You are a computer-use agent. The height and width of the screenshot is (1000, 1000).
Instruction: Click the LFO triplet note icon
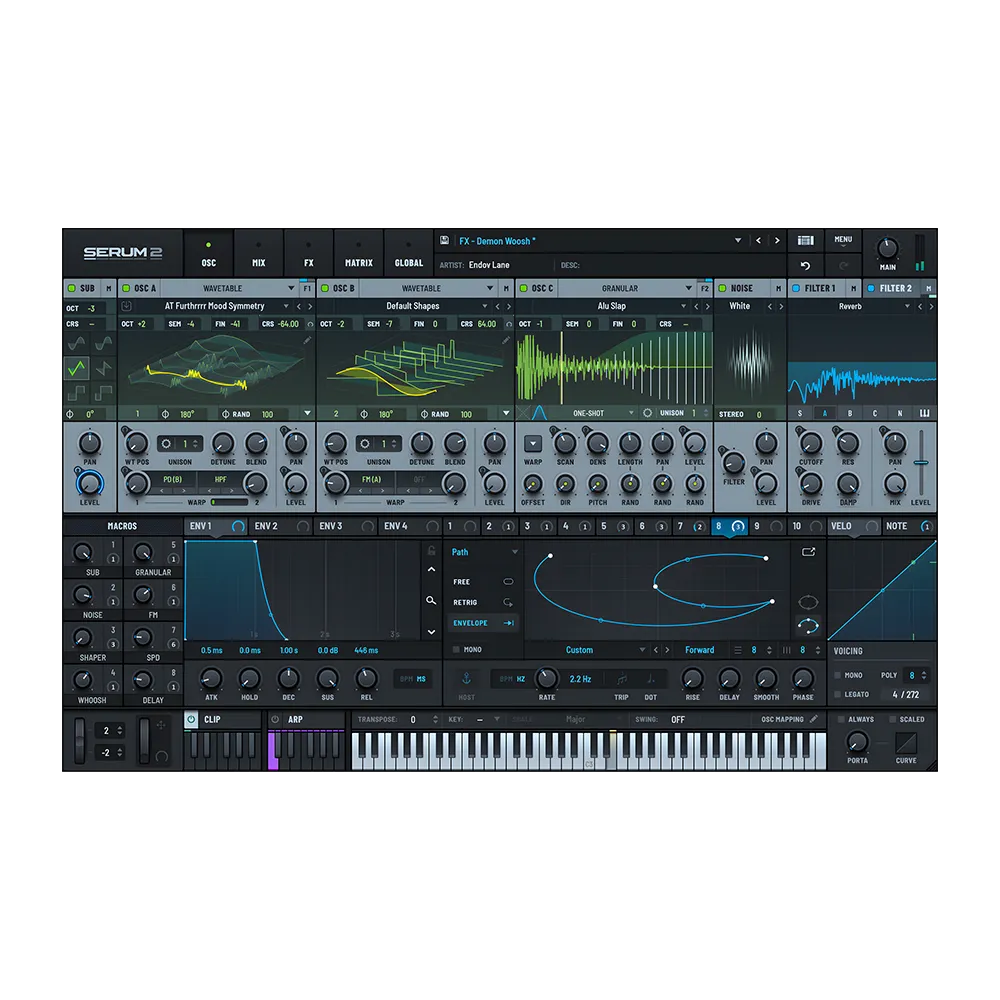point(622,679)
